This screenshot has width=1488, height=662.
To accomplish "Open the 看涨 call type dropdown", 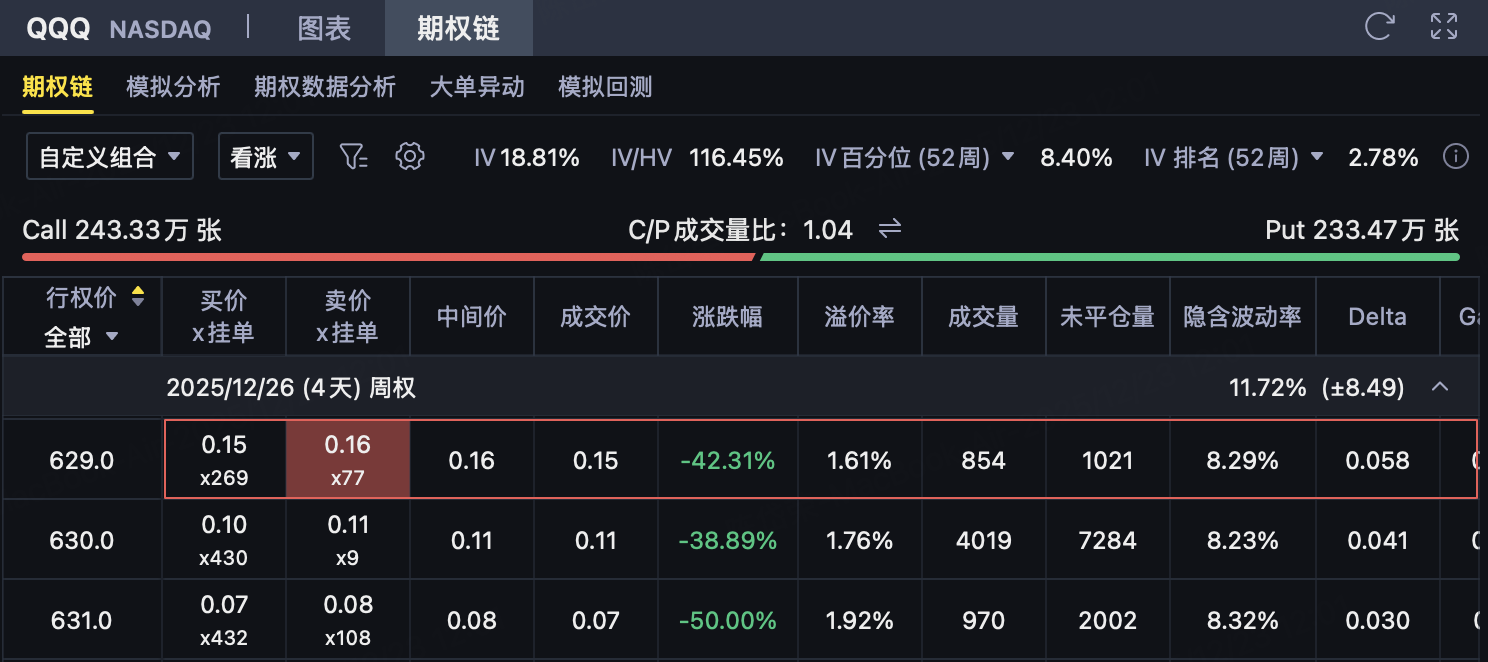I will point(265,157).
